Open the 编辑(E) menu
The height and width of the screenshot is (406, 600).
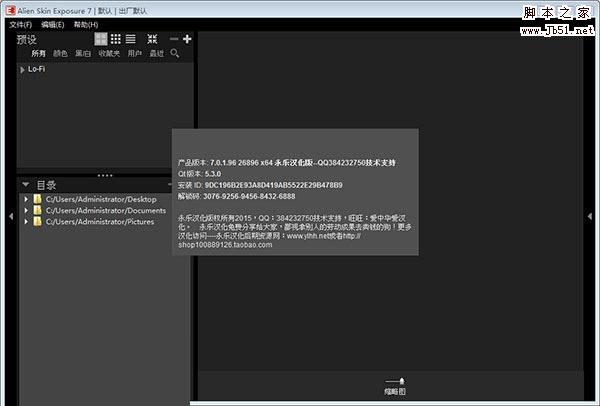(53, 25)
